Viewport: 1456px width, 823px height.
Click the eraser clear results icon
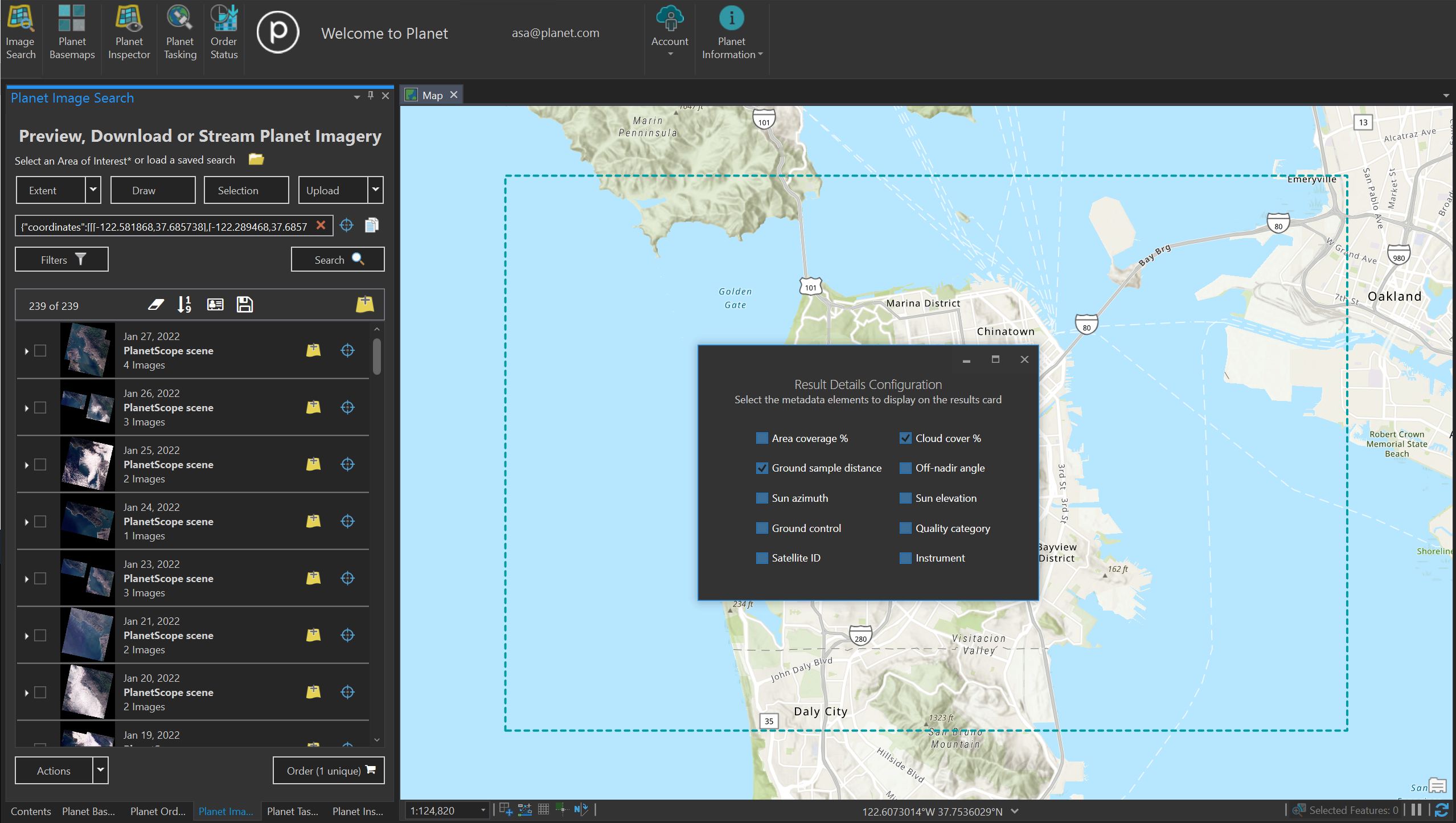coord(156,305)
